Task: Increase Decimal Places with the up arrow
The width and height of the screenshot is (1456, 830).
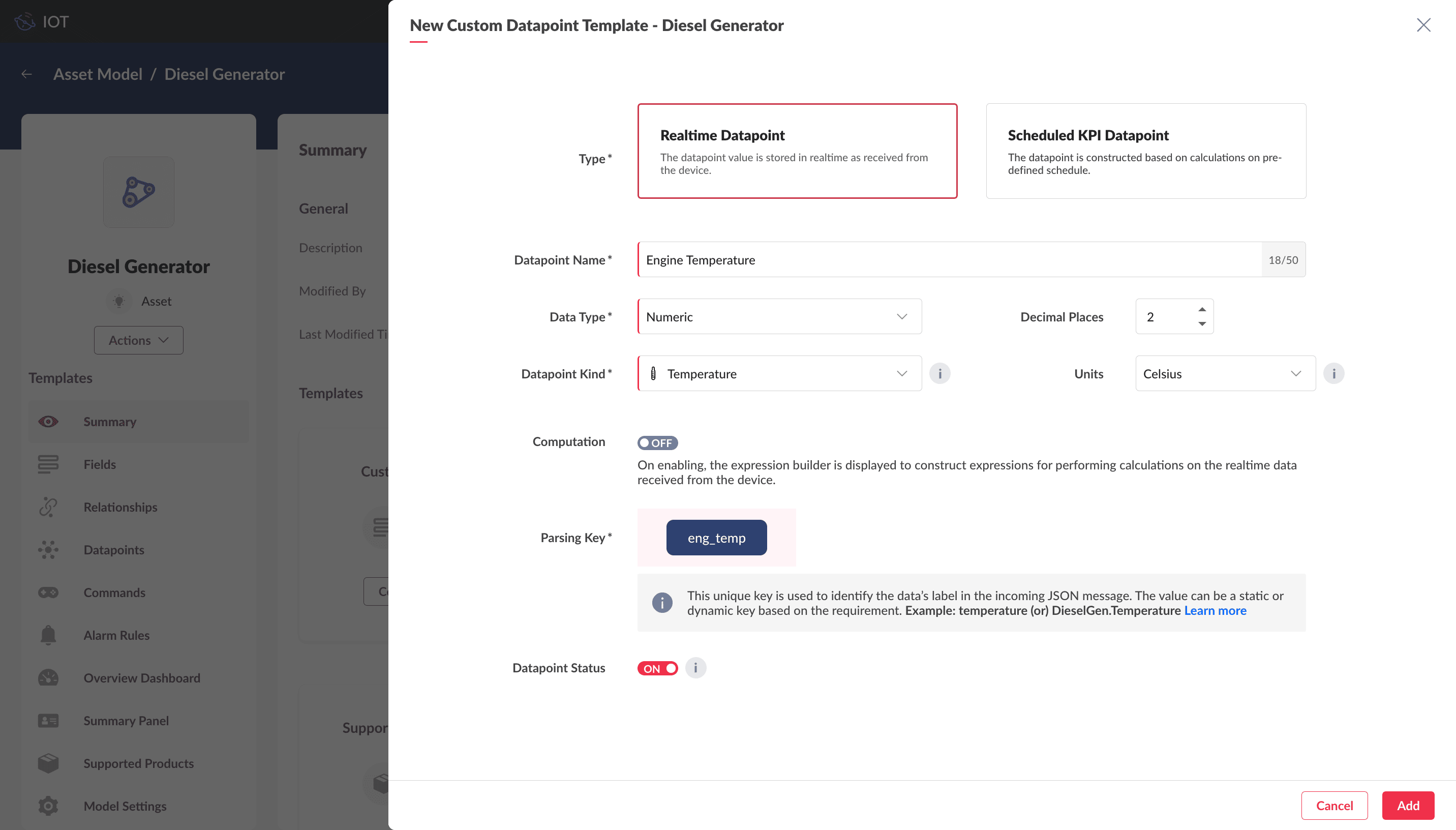Action: [1202, 309]
